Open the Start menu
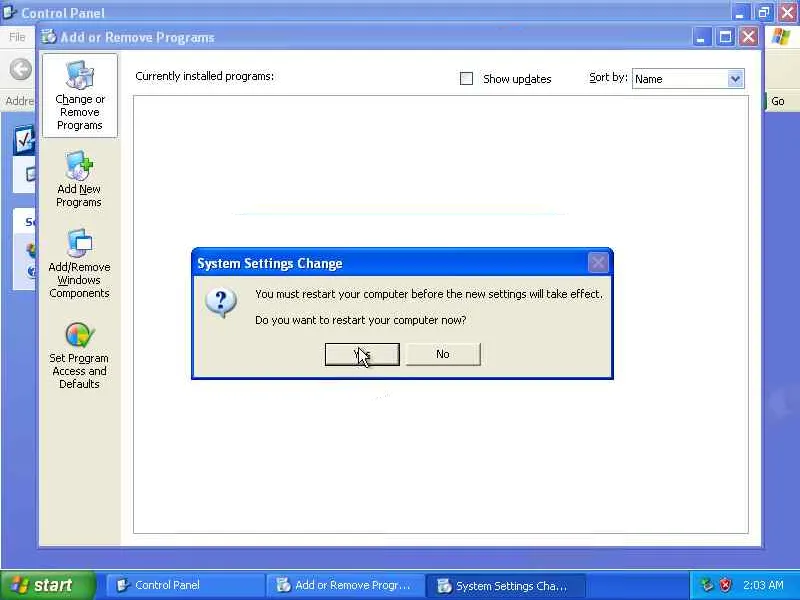Image resolution: width=800 pixels, height=600 pixels. [x=48, y=585]
